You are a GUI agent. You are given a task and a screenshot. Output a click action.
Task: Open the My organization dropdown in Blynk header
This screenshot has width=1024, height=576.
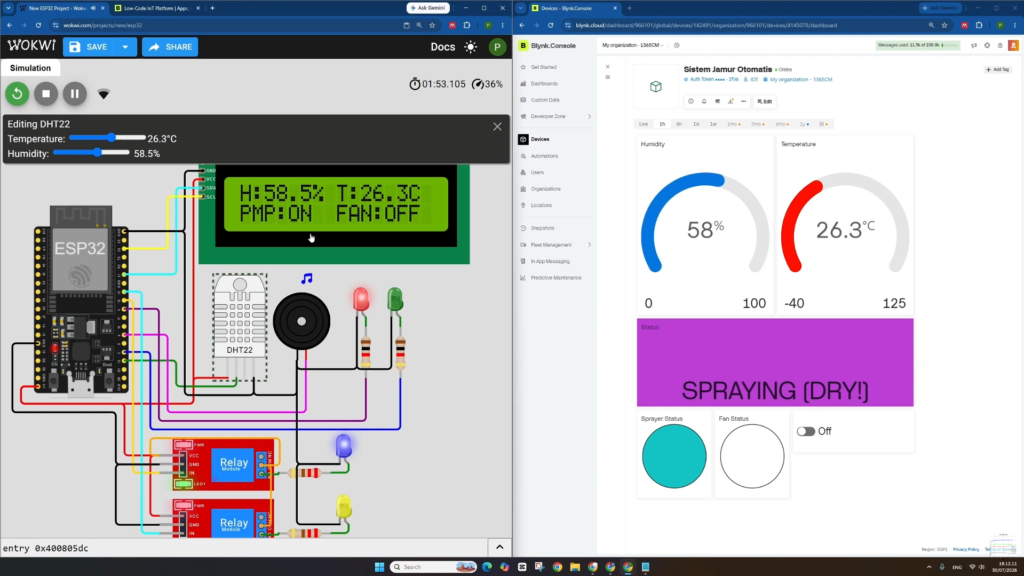click(x=632, y=45)
